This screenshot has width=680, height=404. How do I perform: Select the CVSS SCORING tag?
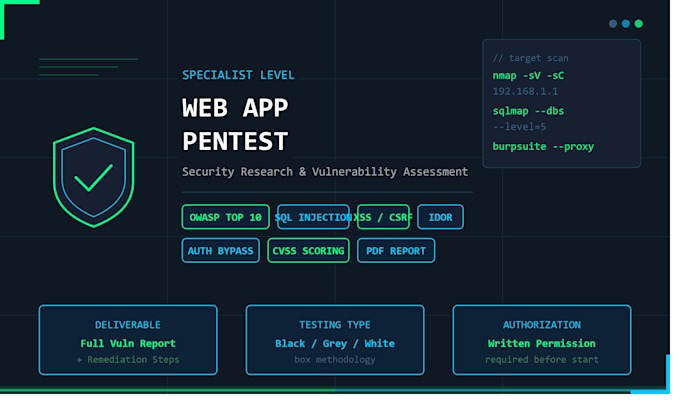[308, 251]
